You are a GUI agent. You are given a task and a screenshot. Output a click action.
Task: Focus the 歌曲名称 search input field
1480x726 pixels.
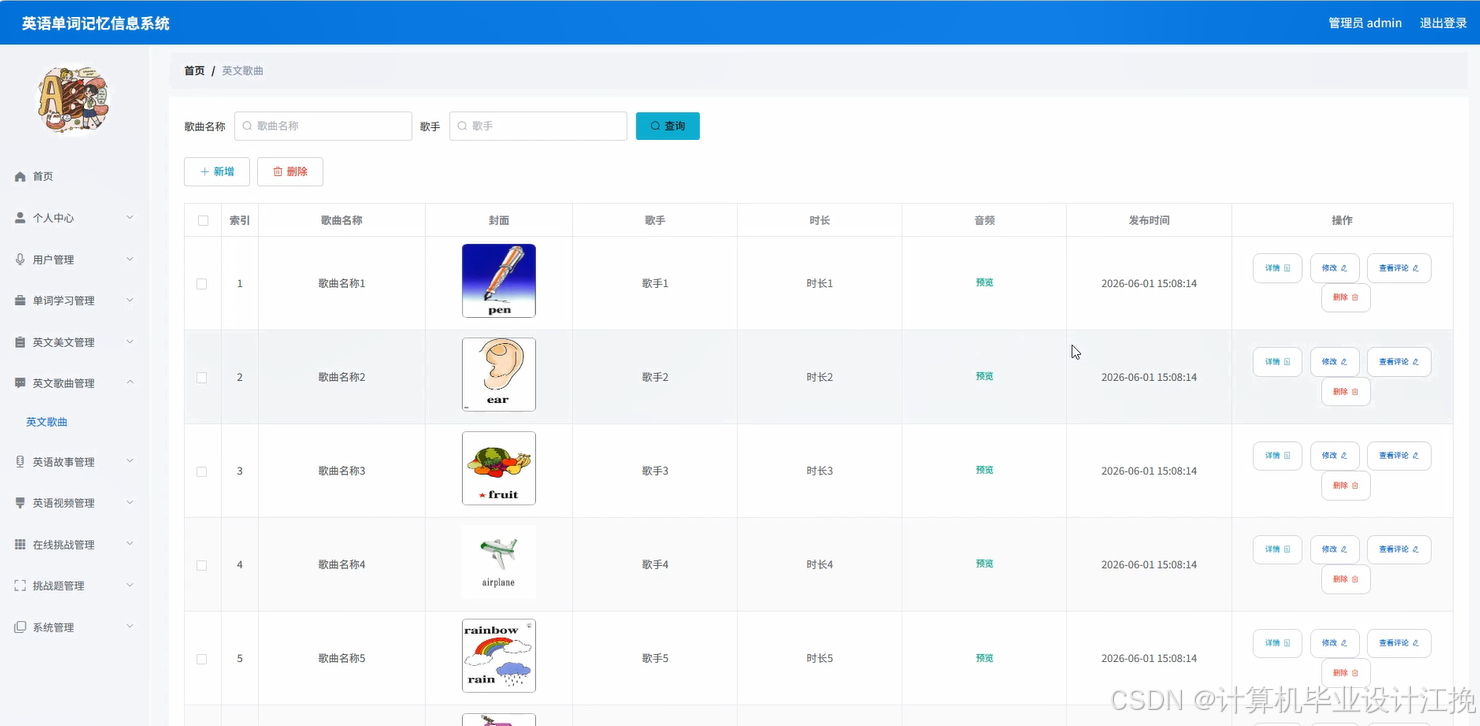[x=323, y=126]
